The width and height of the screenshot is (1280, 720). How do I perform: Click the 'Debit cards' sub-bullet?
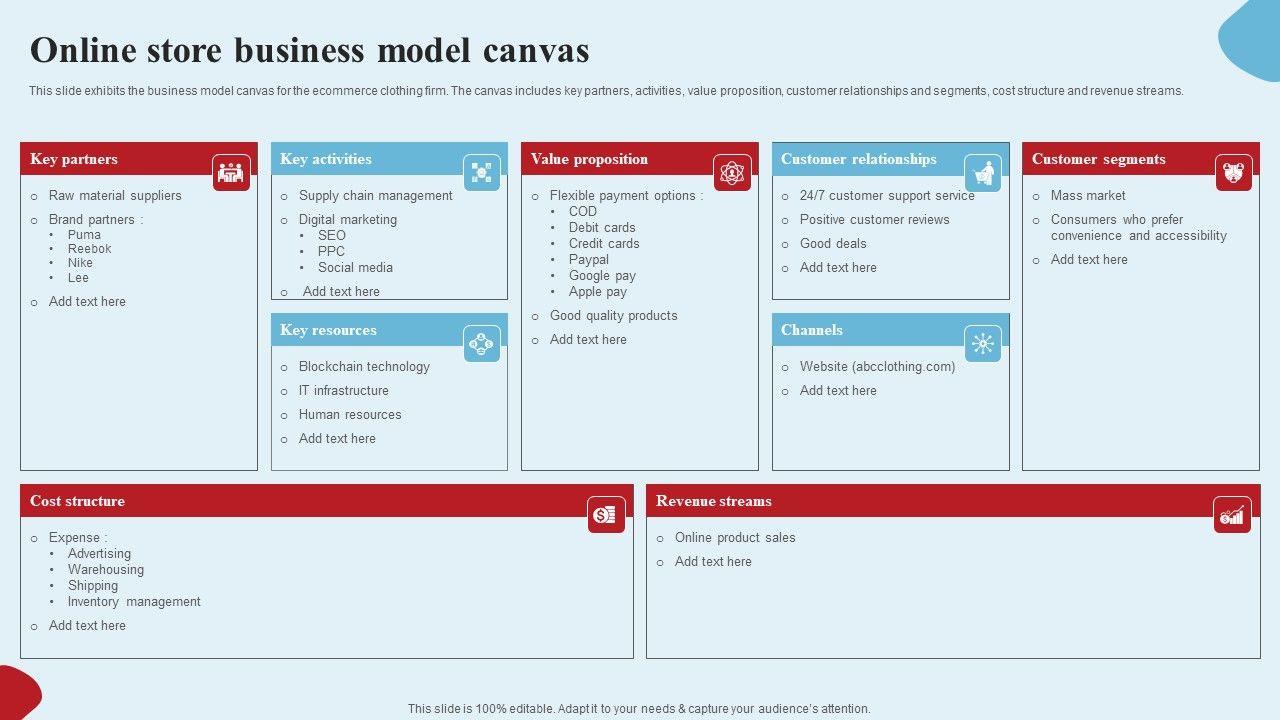click(x=602, y=228)
